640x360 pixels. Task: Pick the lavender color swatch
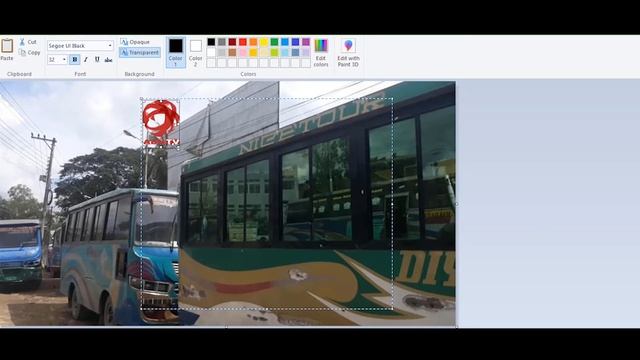point(306,52)
